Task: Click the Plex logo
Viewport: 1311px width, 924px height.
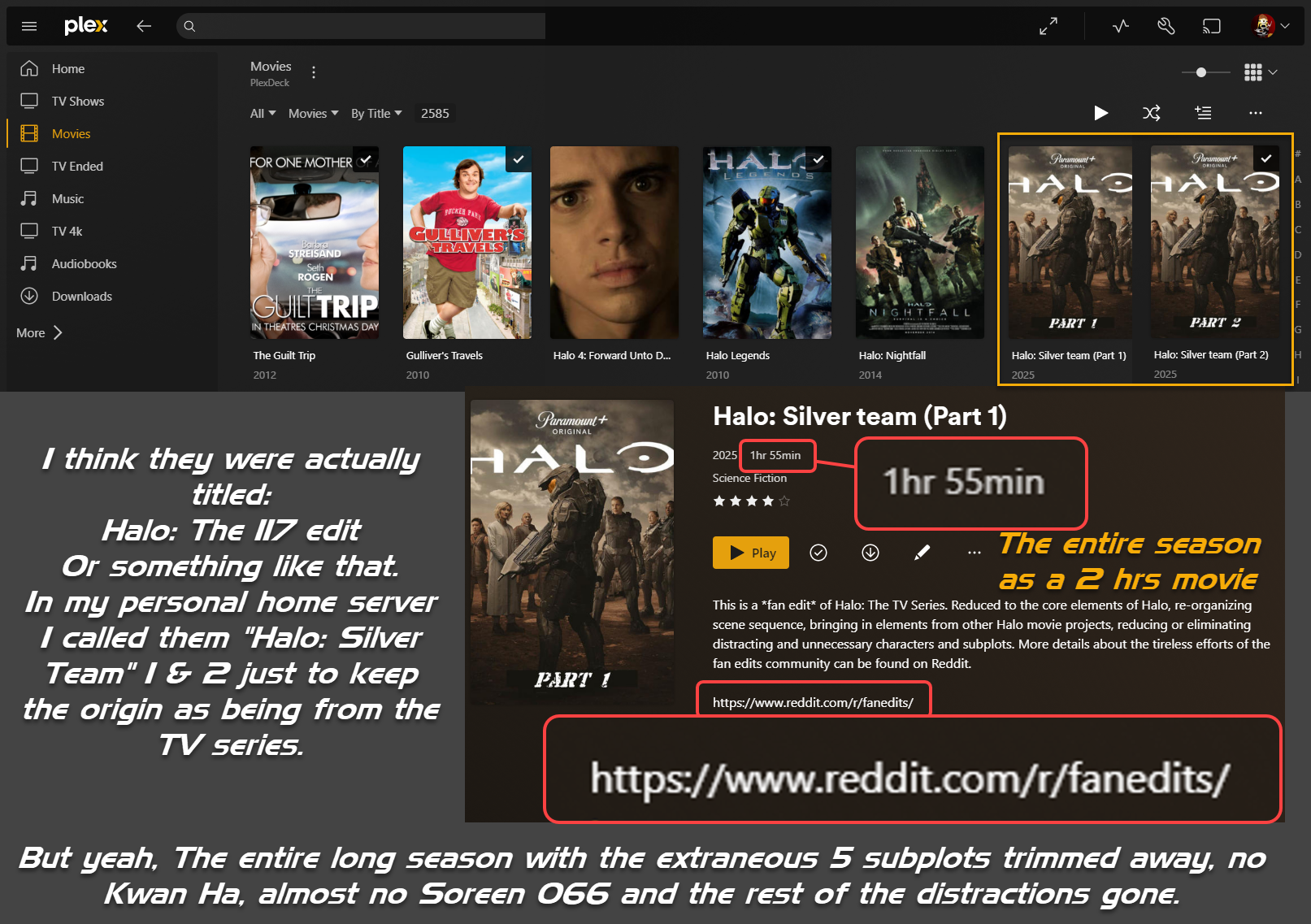Action: click(86, 26)
